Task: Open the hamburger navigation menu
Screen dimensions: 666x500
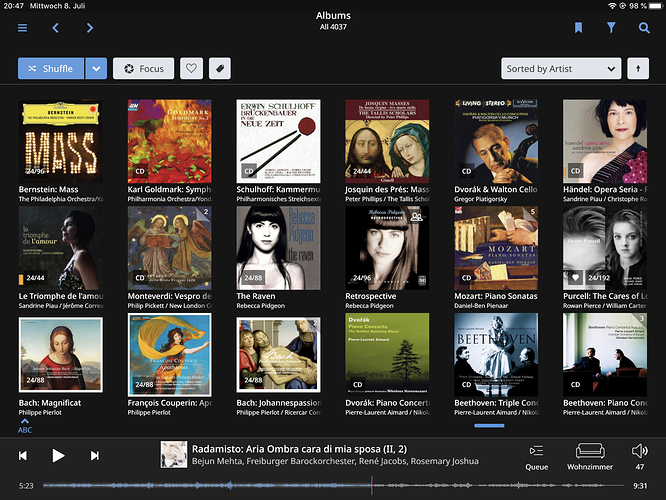Action: pos(23,28)
